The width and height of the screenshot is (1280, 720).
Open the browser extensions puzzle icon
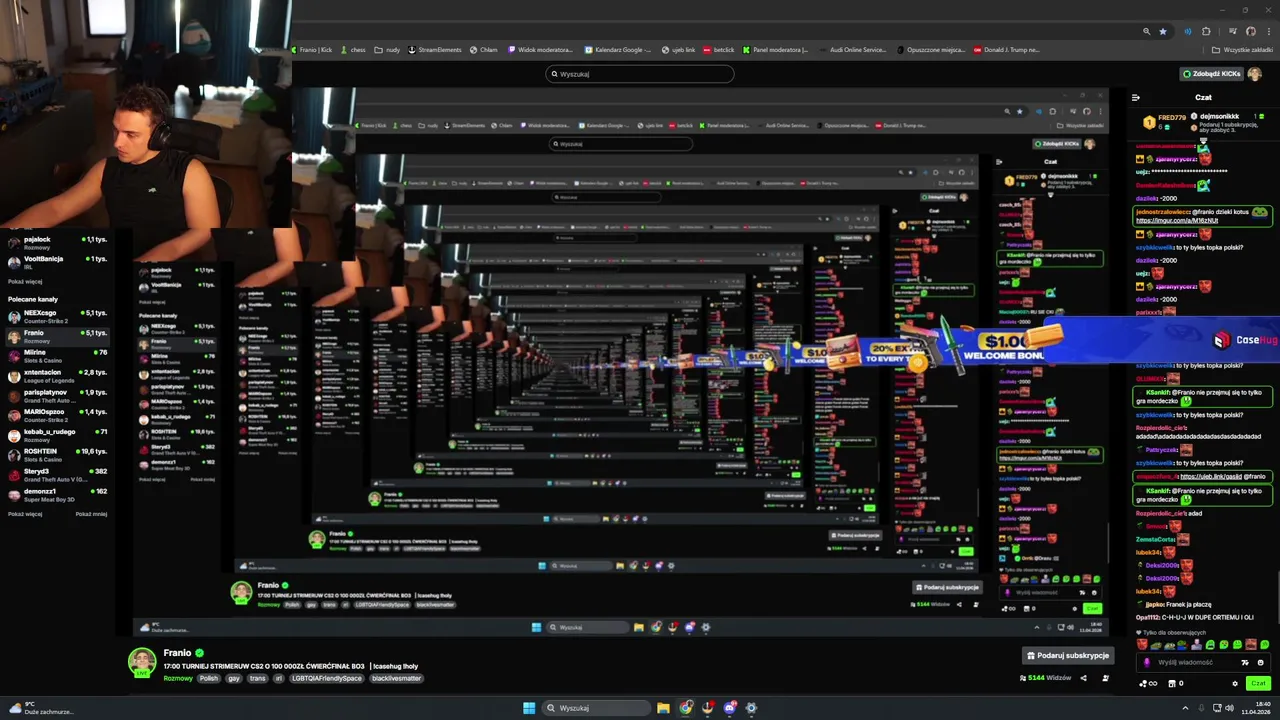tap(1206, 31)
